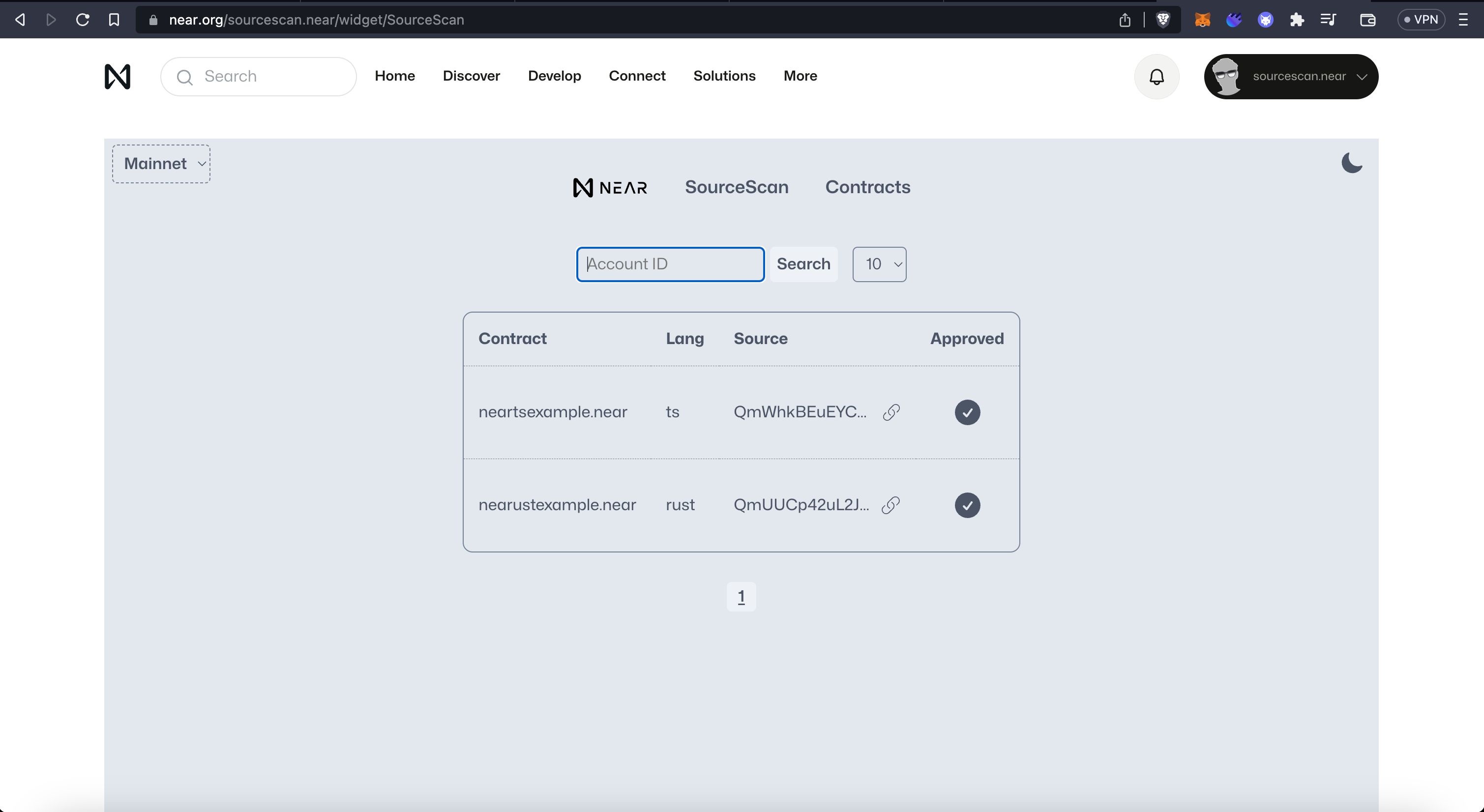The height and width of the screenshot is (812, 1484).
Task: Reload the page
Action: [x=83, y=20]
